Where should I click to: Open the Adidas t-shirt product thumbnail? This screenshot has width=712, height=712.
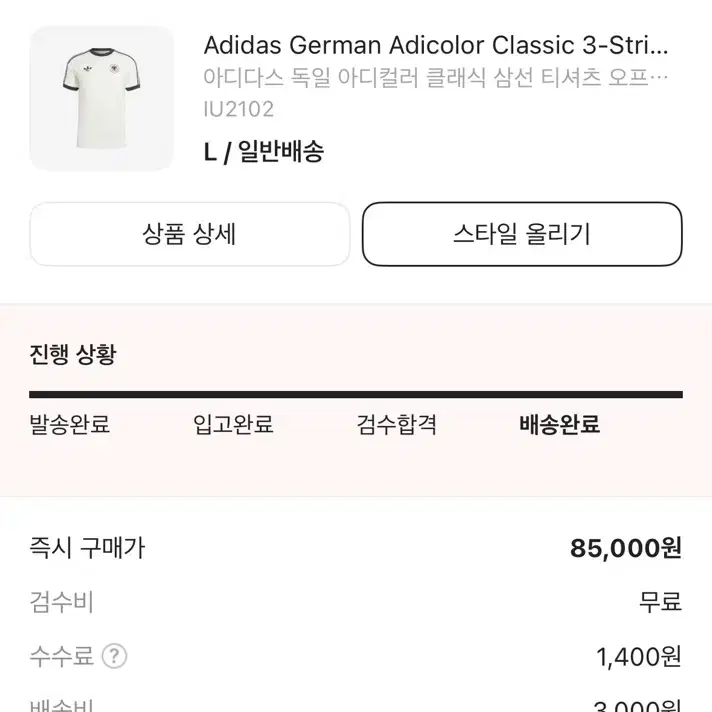pyautogui.click(x=102, y=98)
